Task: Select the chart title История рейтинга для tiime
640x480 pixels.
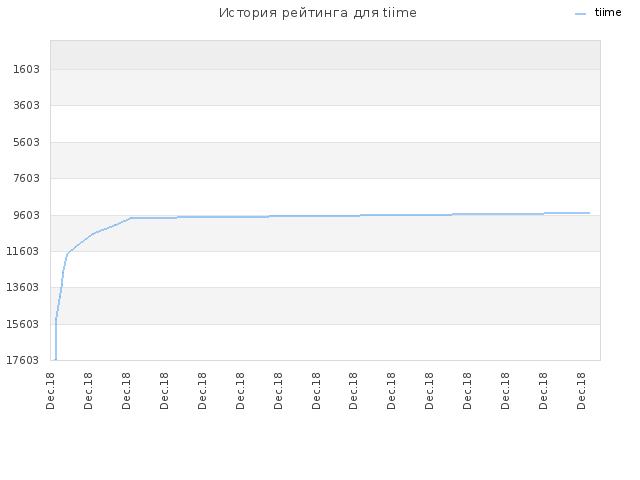Action: [x=318, y=13]
